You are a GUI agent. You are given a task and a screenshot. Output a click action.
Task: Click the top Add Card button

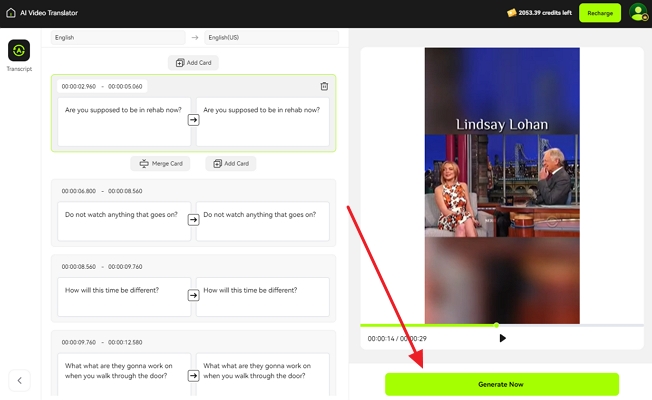click(193, 62)
